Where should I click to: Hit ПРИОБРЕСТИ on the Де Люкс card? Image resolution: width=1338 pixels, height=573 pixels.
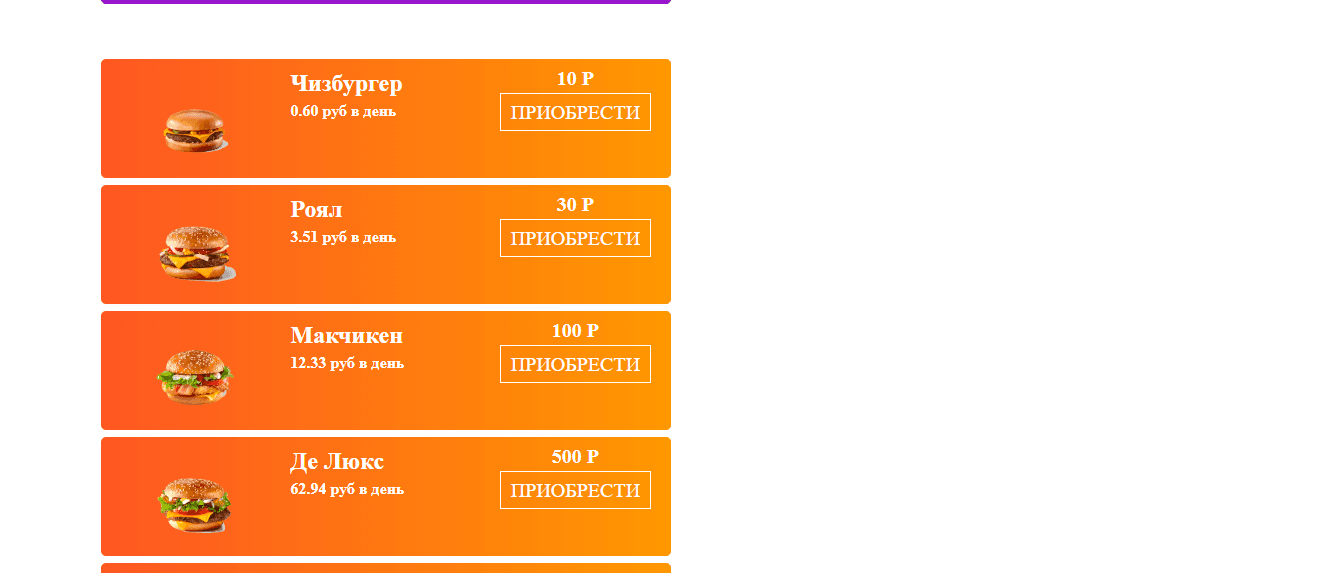(575, 490)
